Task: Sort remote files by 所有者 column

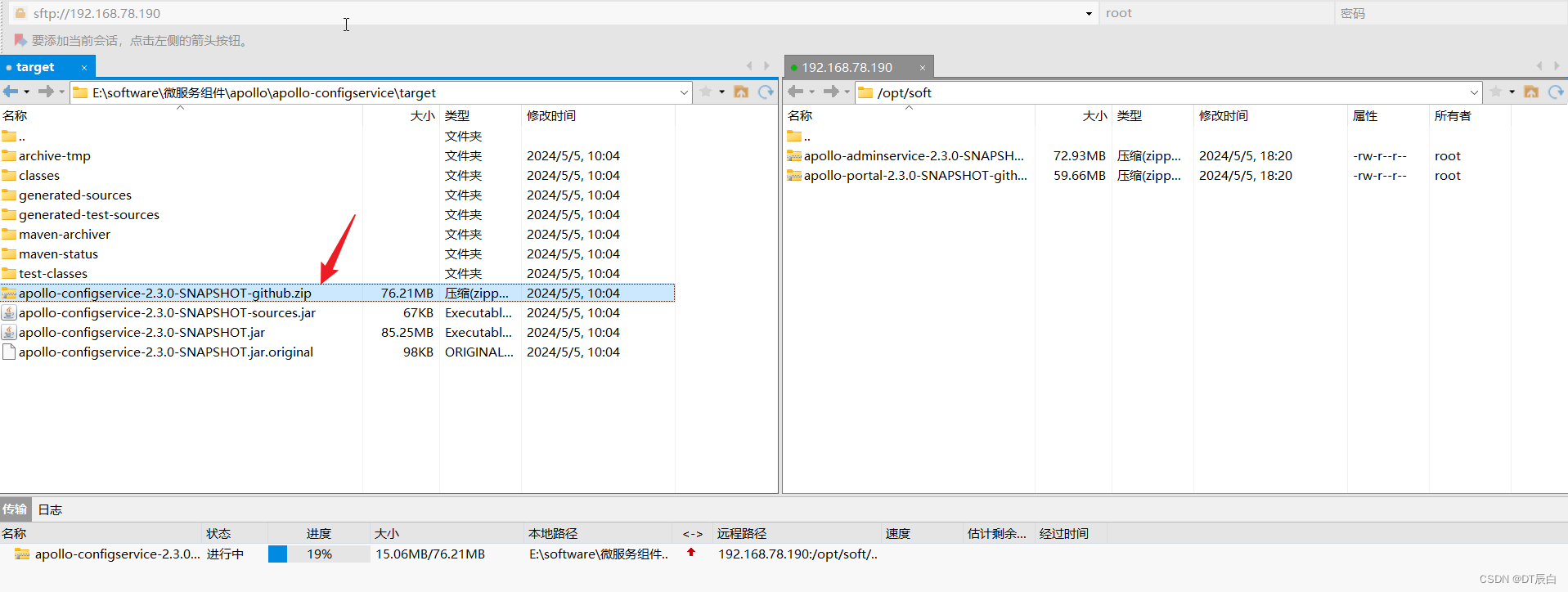Action: tap(1470, 115)
